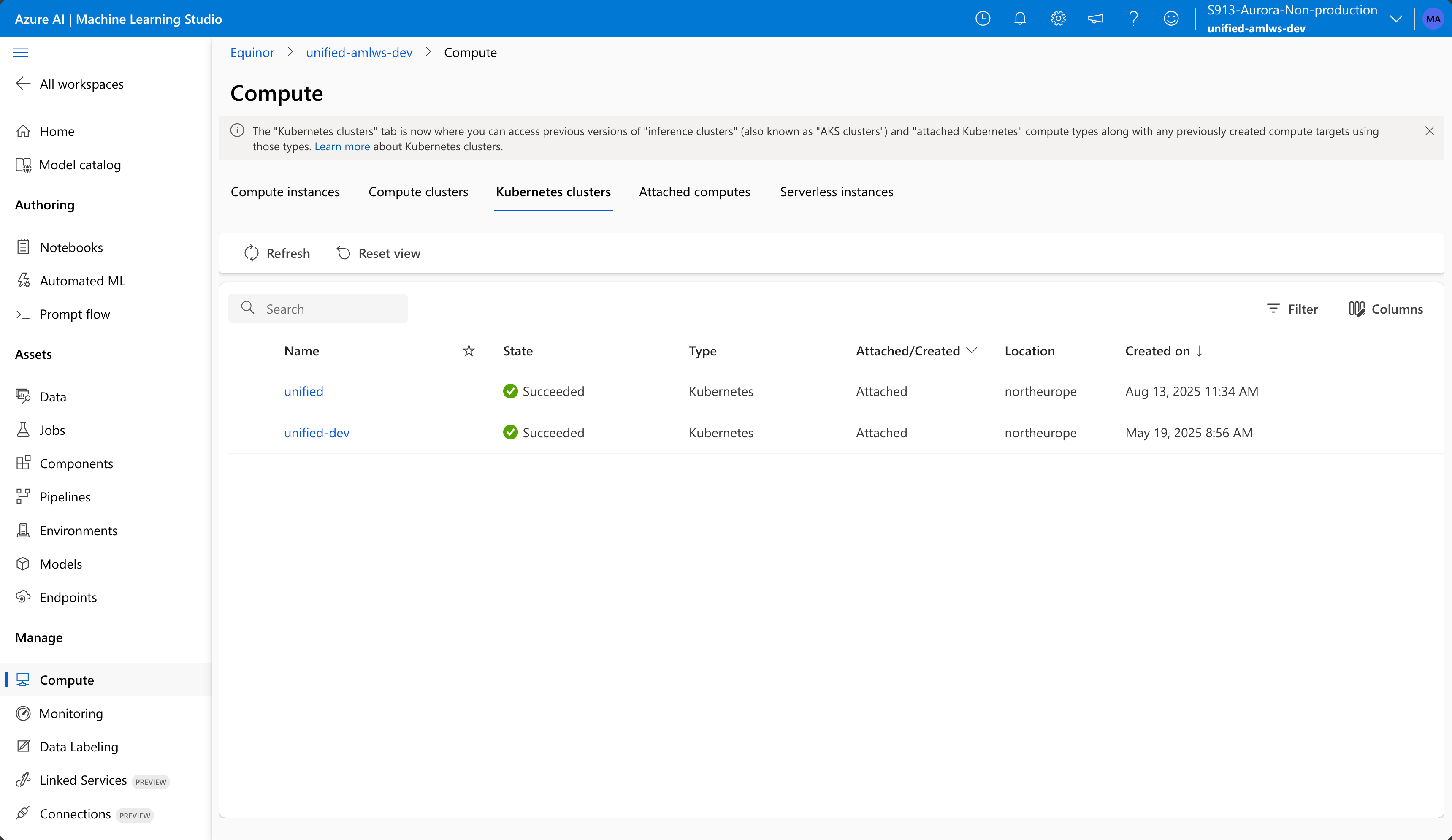Click the Search input field
Viewport: 1452px width, 840px height.
click(328, 309)
